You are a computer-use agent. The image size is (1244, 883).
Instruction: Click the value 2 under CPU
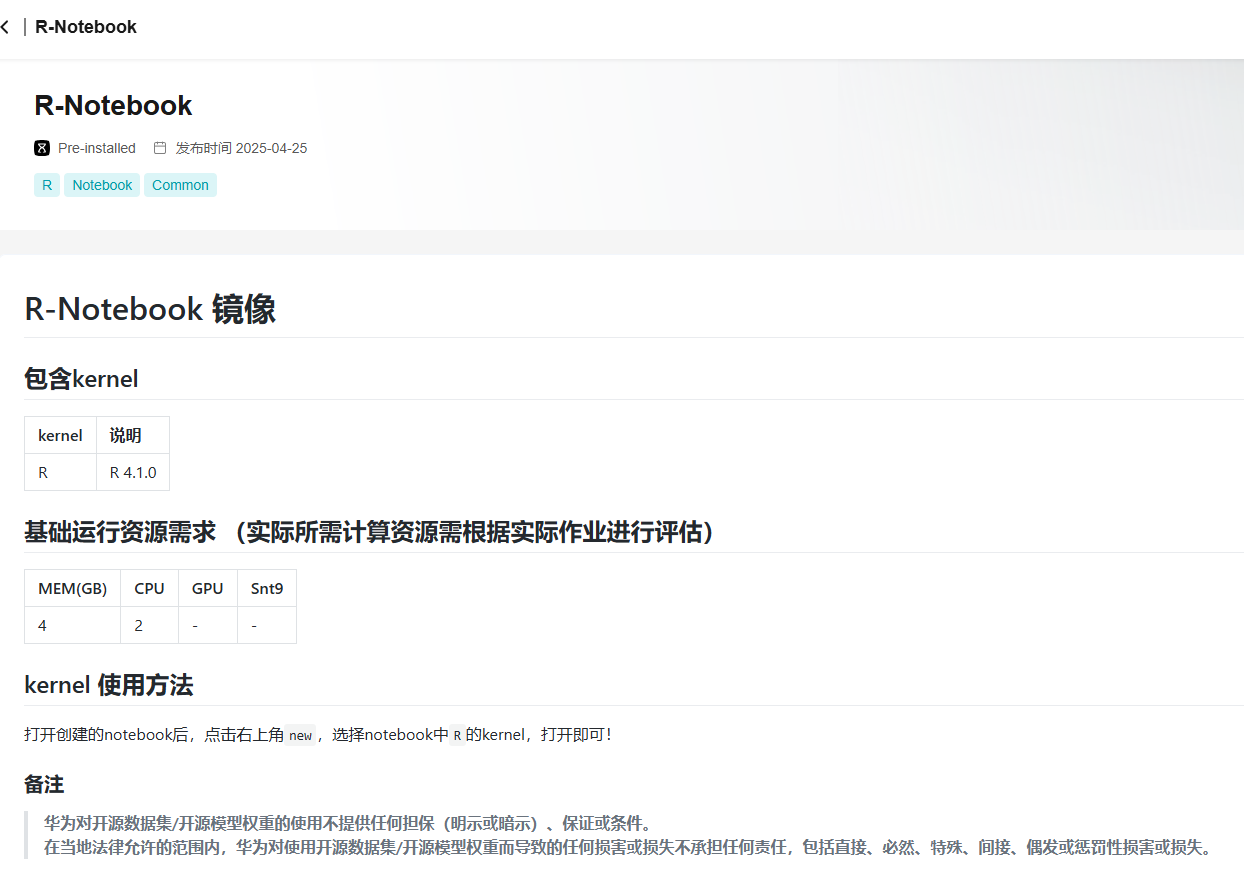150,625
